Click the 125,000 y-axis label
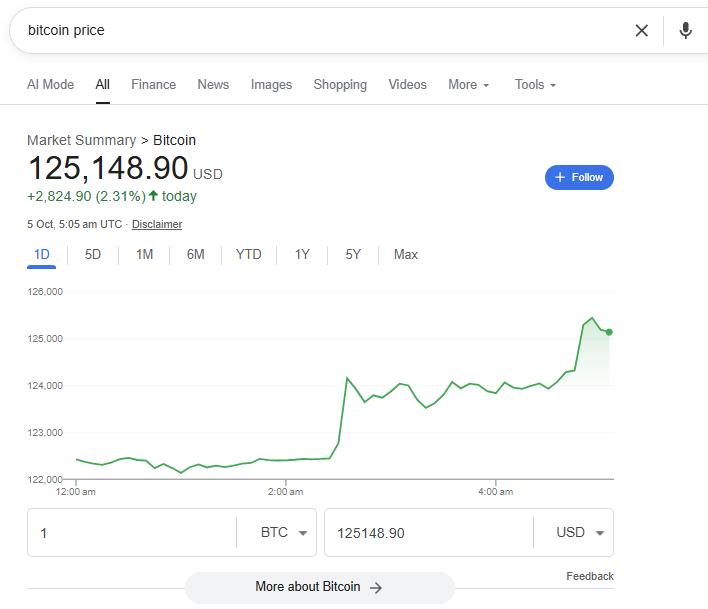708x609 pixels. click(45, 339)
